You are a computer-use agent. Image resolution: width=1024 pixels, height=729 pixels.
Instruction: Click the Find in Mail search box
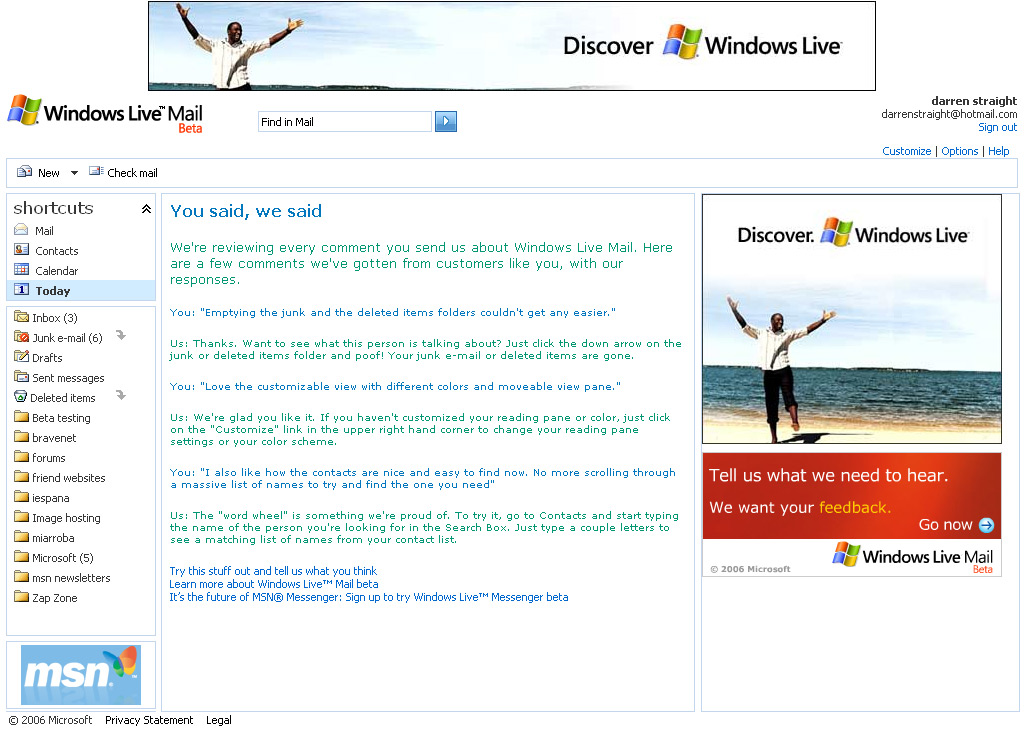(344, 122)
